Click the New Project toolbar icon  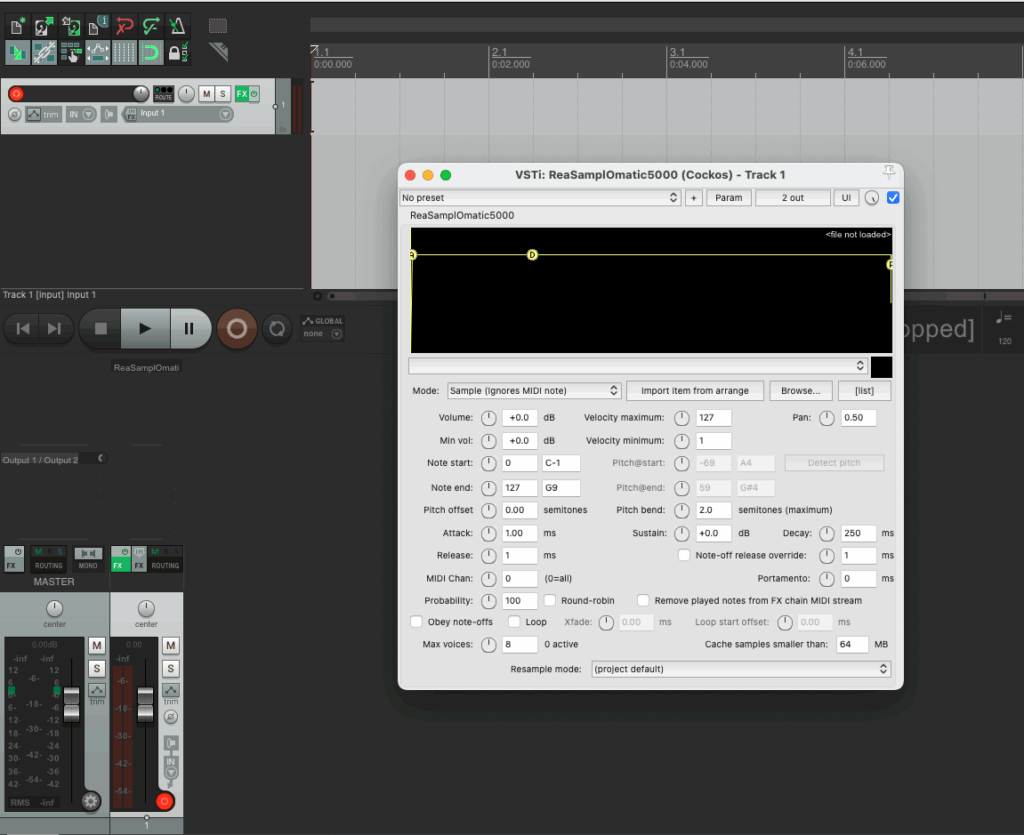point(17,27)
